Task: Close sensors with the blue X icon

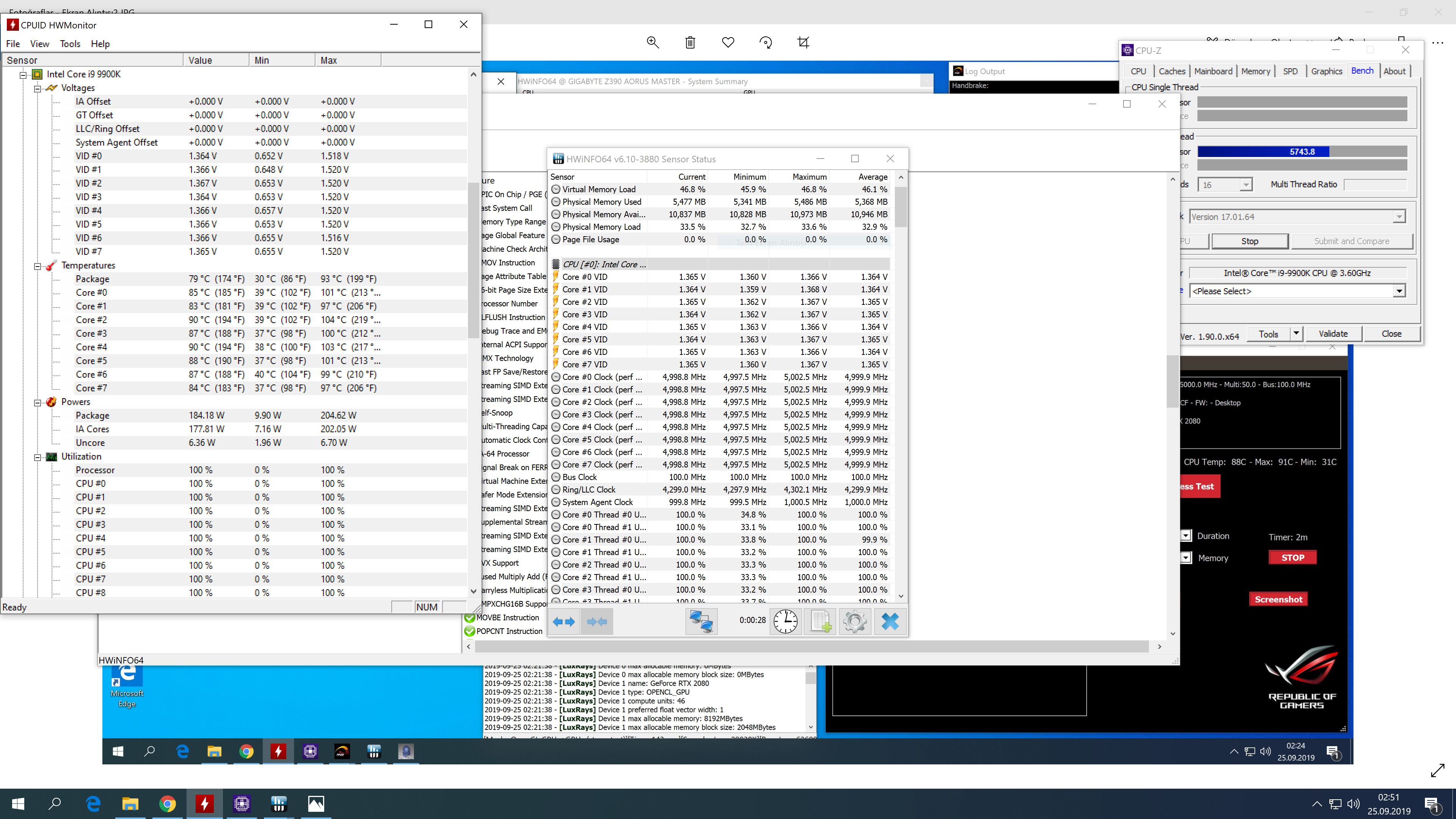Action: click(890, 622)
